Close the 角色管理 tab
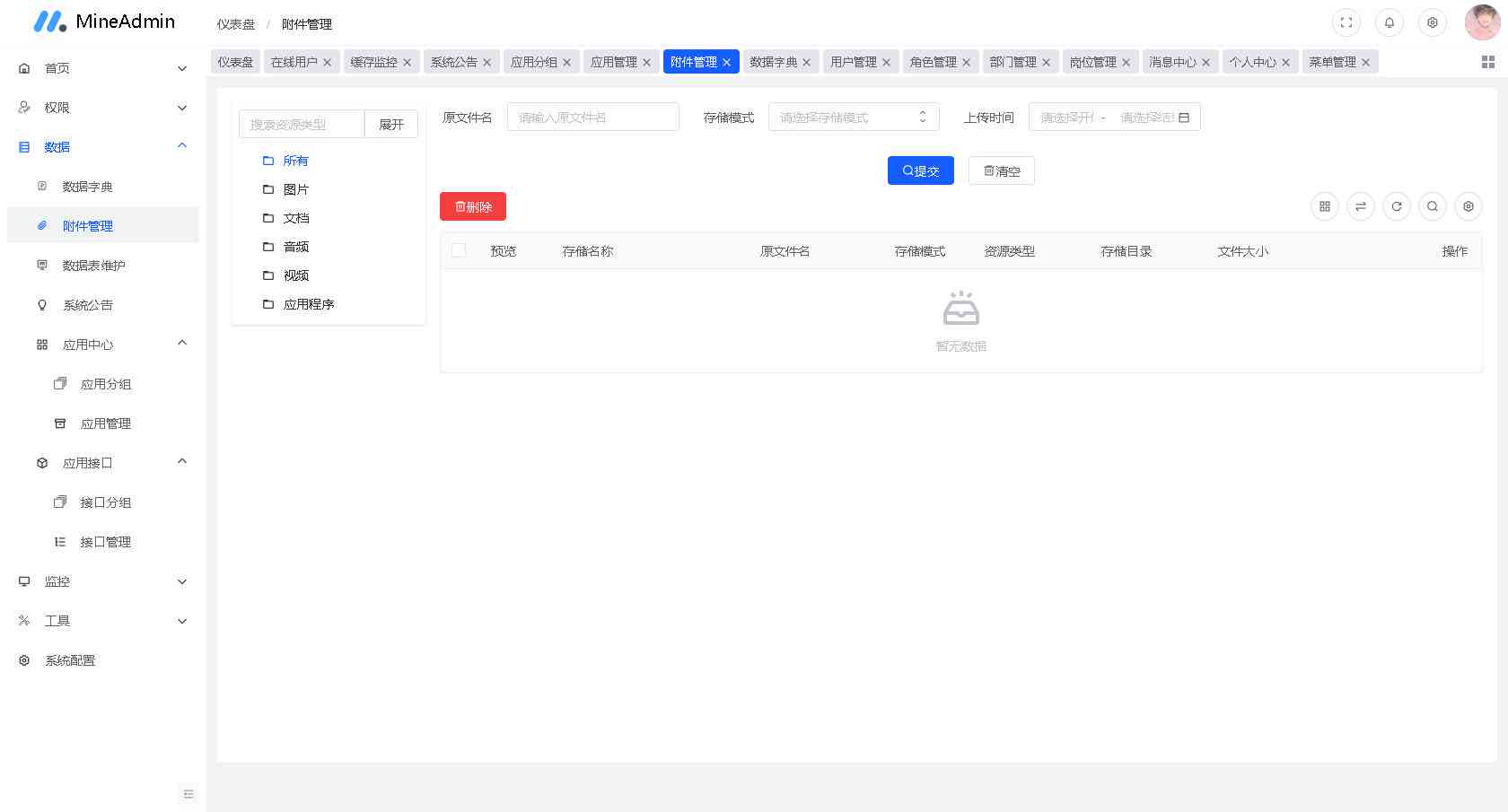The image size is (1508, 812). (x=967, y=62)
